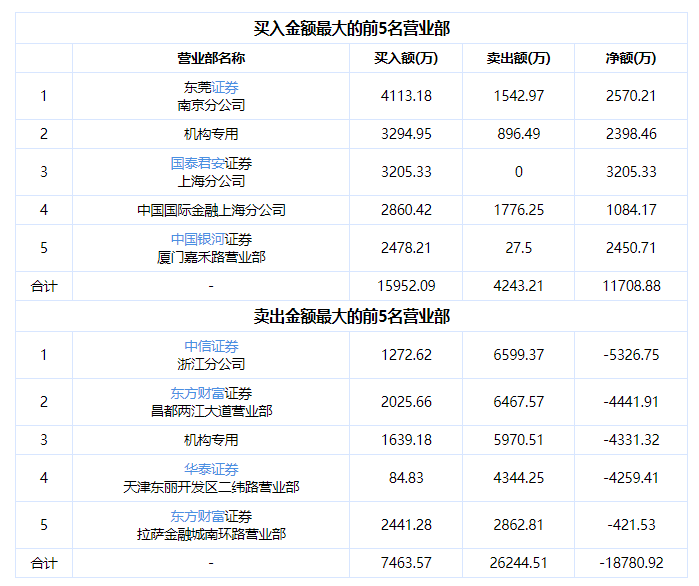Select buy amount 1272.62
Image resolution: width=699 pixels, height=586 pixels.
(406, 355)
